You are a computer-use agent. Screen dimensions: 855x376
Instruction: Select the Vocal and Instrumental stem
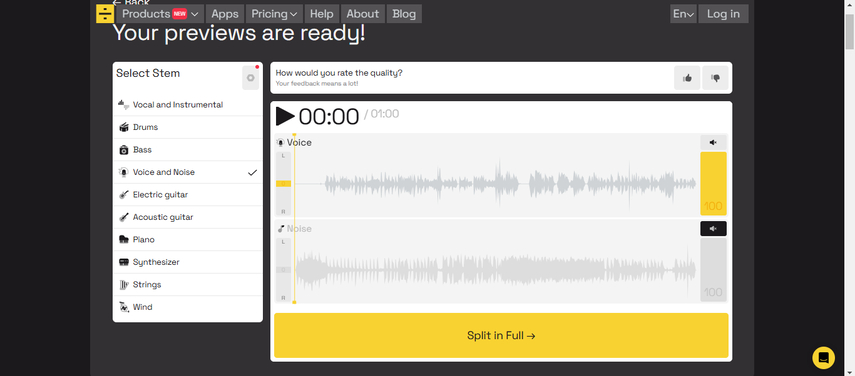click(188, 105)
